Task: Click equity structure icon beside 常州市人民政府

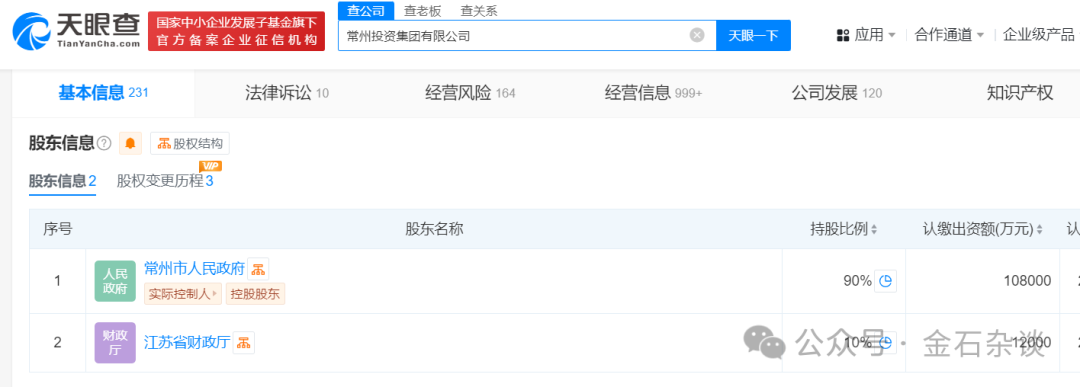Action: coord(258,269)
